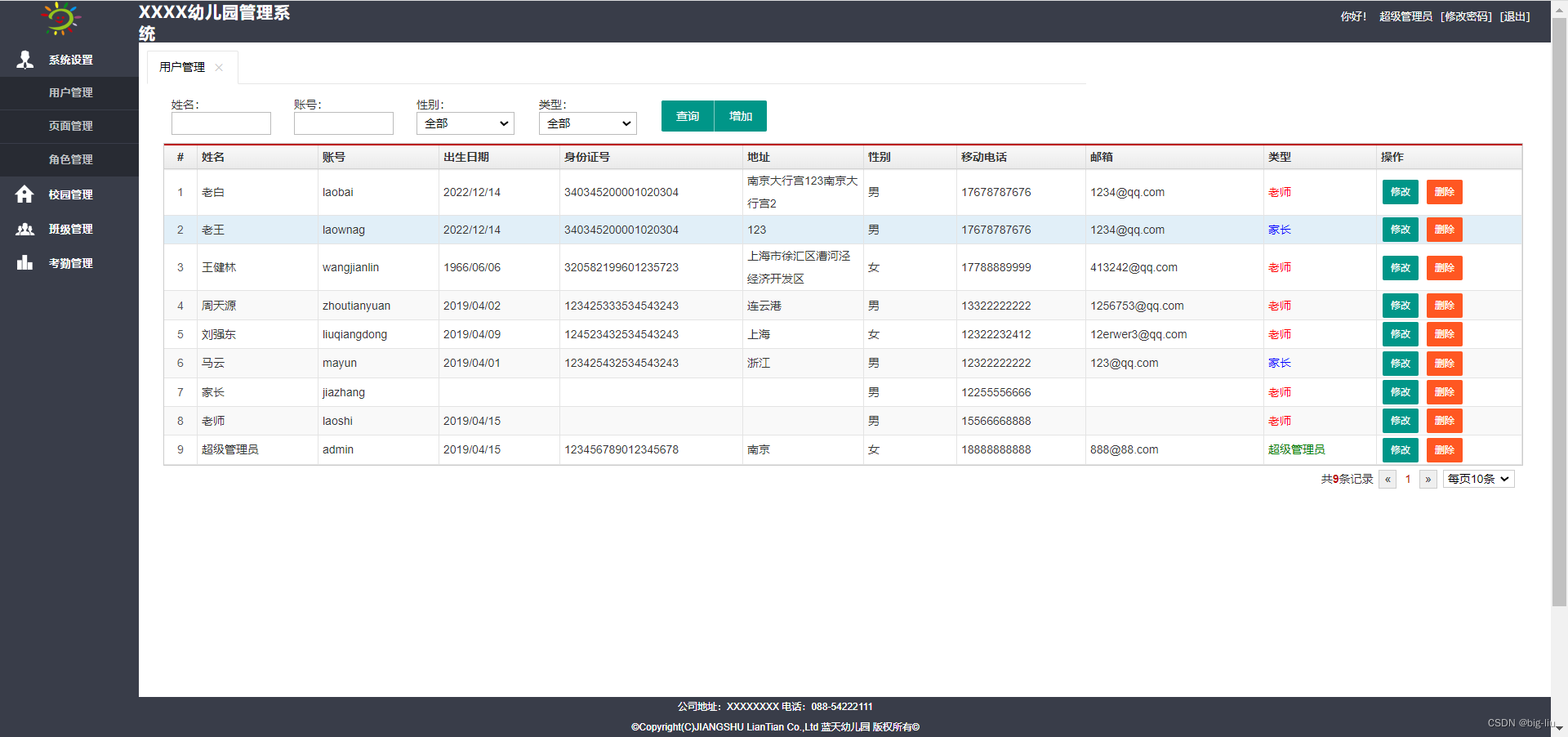
Task: Click the 增加 add button
Action: tap(741, 116)
